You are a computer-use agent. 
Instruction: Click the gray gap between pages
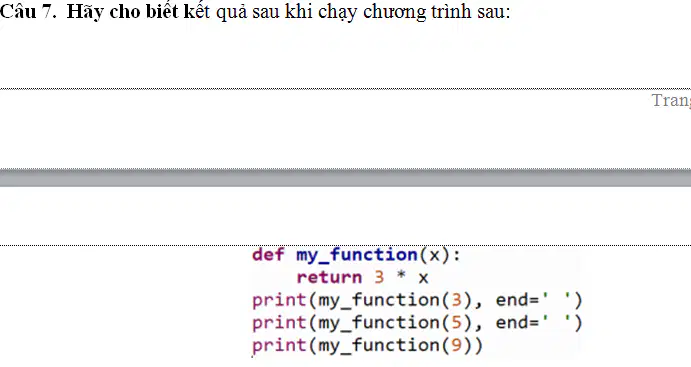[x=346, y=178]
